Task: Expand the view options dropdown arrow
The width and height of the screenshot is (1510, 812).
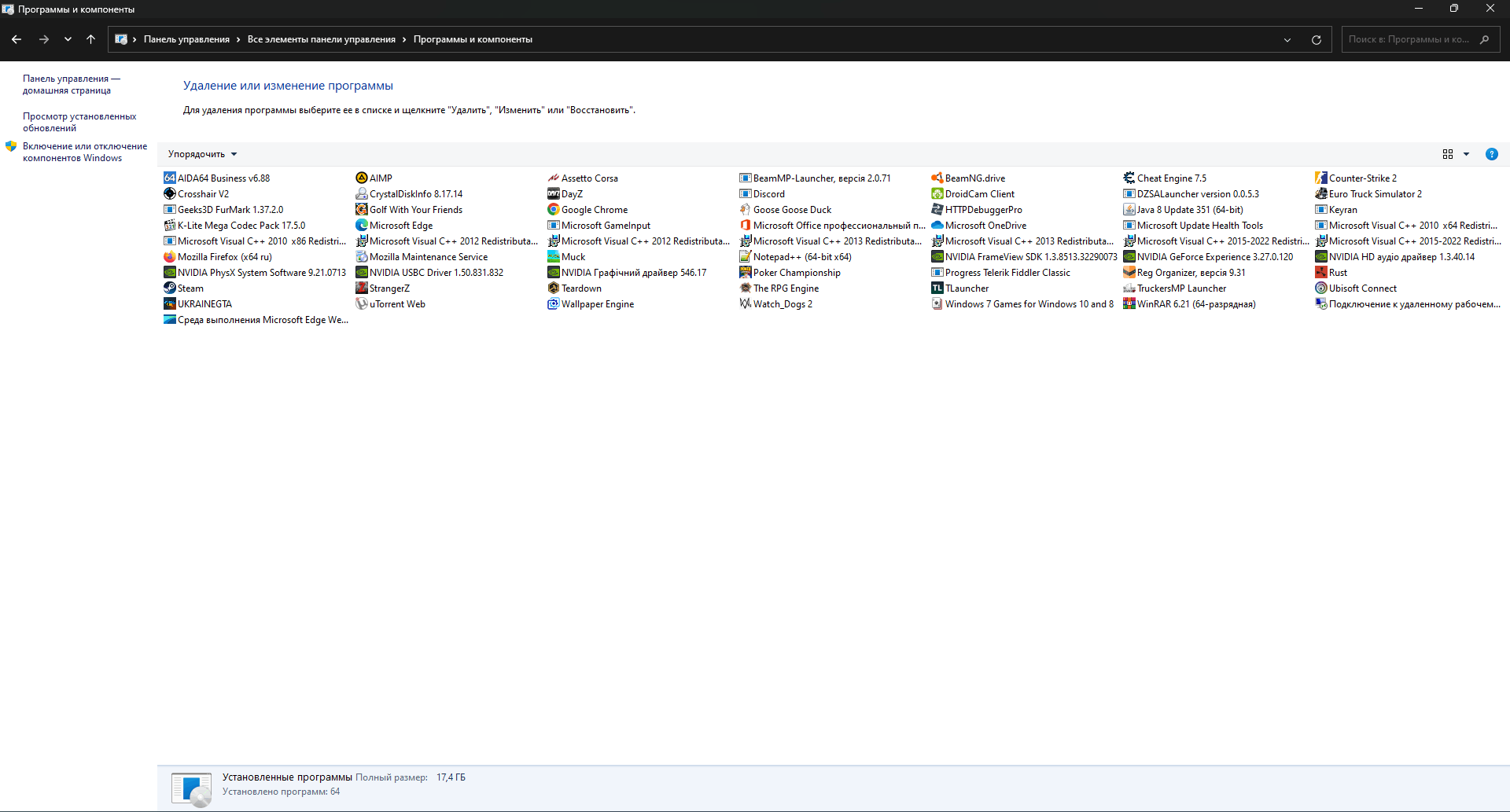Action: pos(1466,154)
